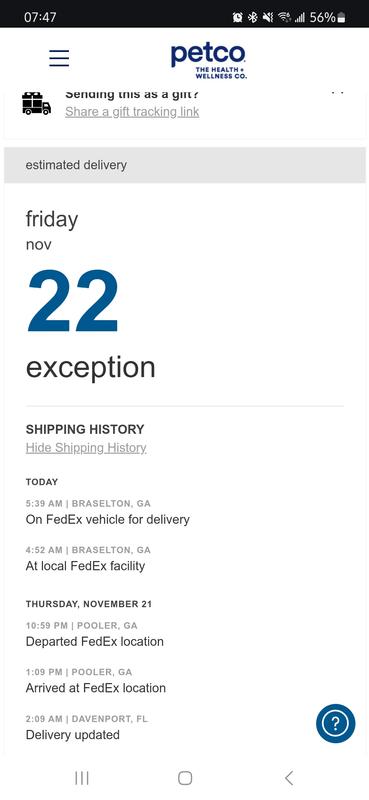Viewport: 369px width, 800px height.
Task: Tap the Bluetooth status icon
Action: pos(252,17)
